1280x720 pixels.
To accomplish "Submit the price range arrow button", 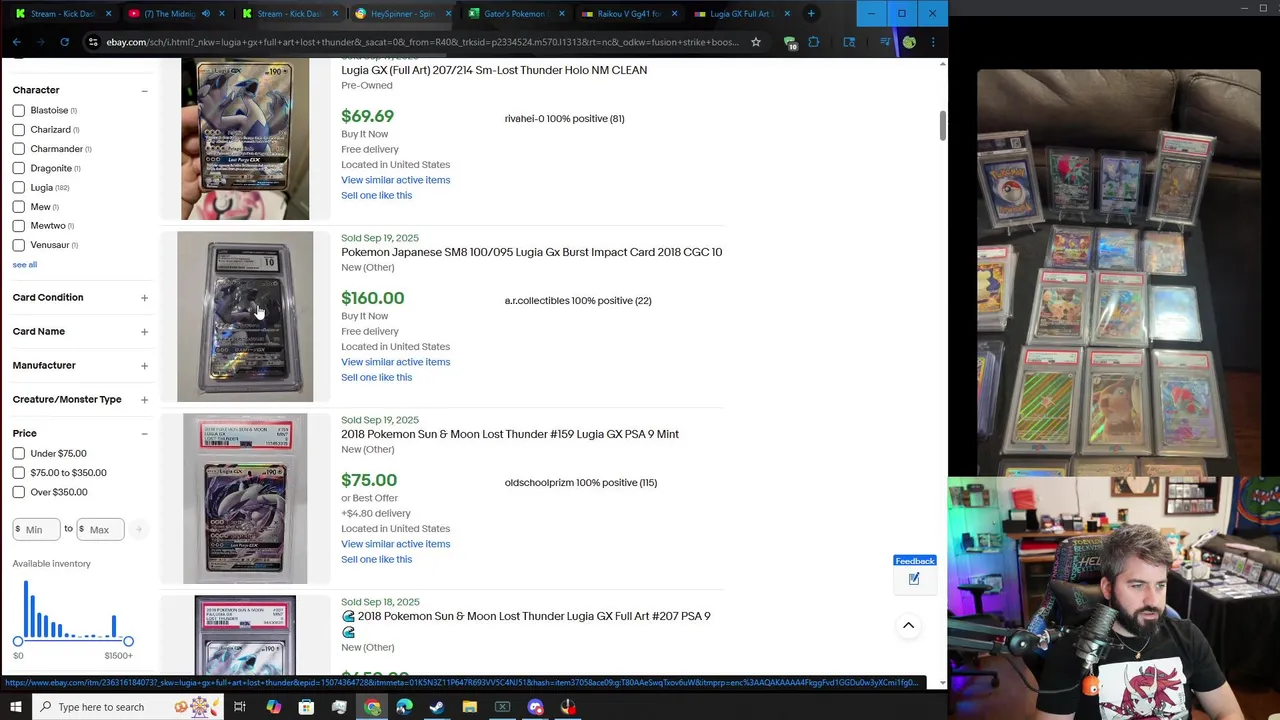I will pyautogui.click(x=138, y=529).
